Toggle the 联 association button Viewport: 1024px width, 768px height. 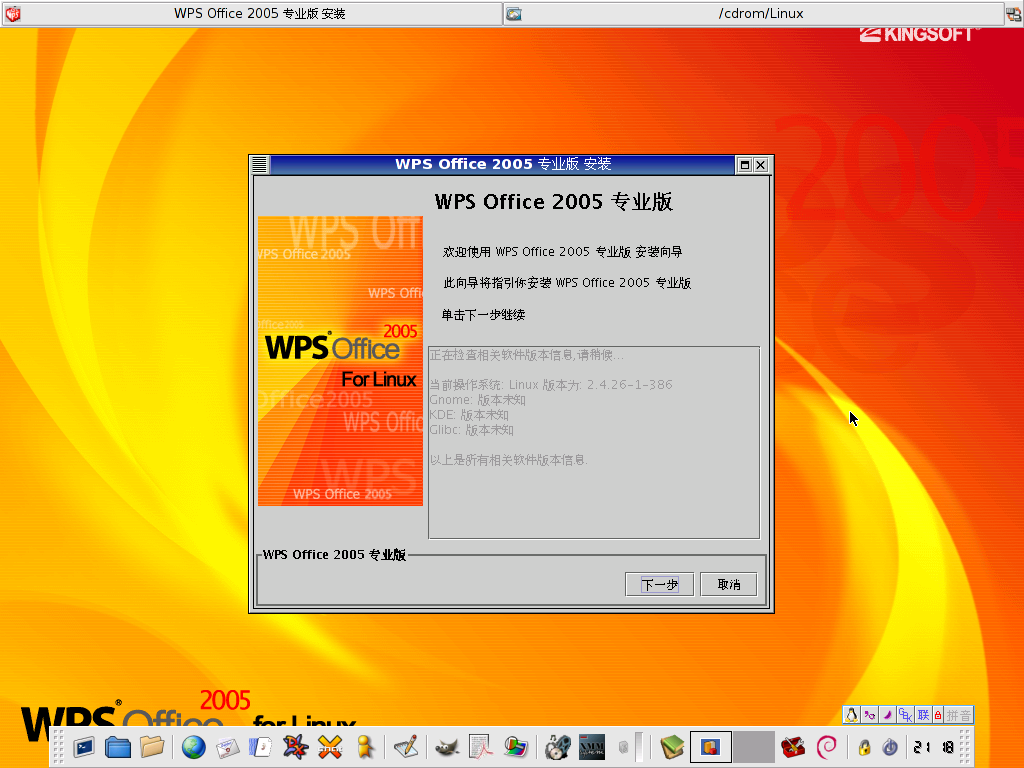[x=923, y=715]
